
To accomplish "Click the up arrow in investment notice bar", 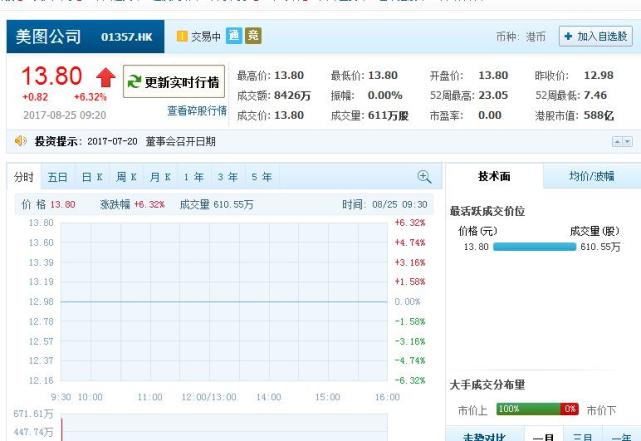I will (617, 141).
